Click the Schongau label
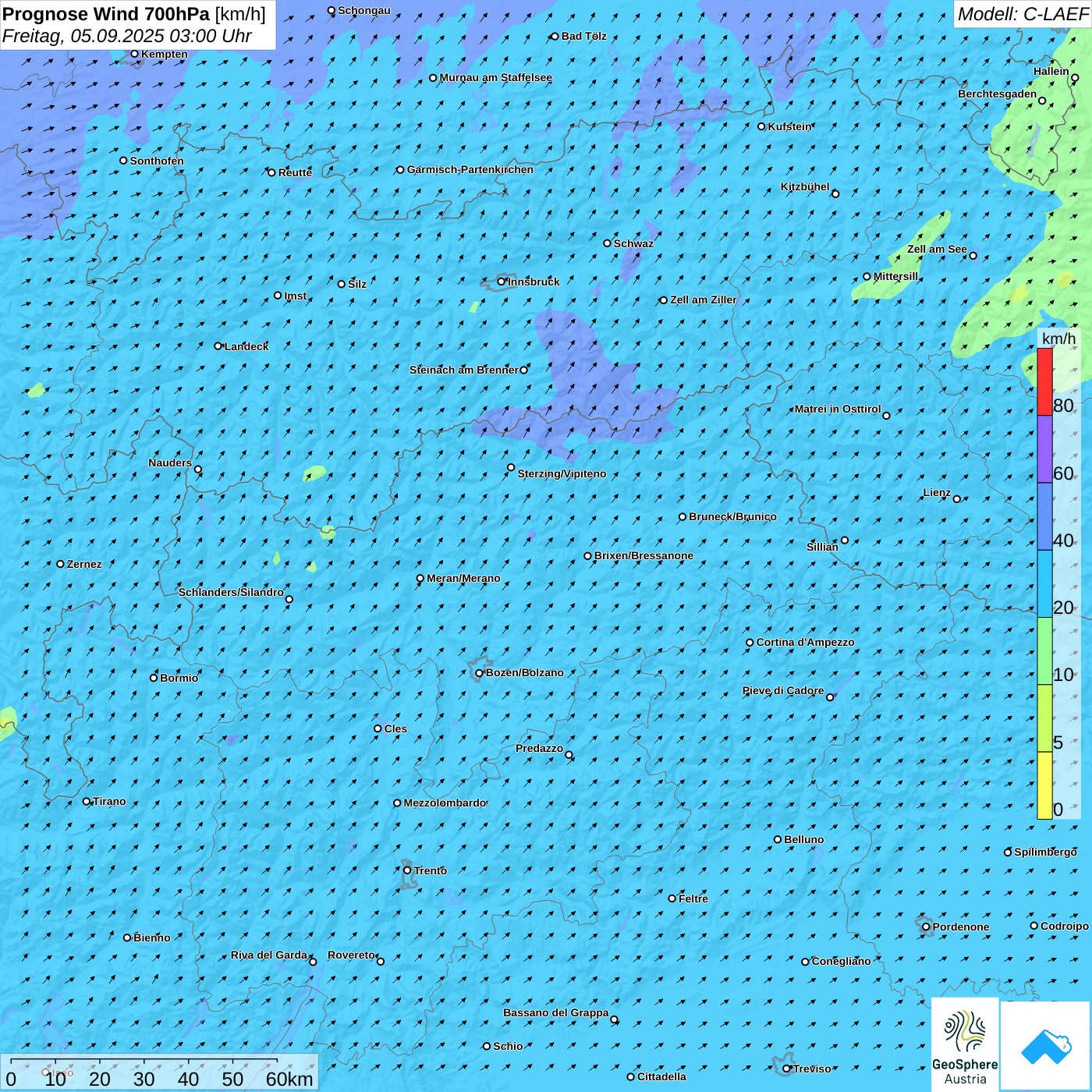The image size is (1092, 1092). [x=364, y=10]
